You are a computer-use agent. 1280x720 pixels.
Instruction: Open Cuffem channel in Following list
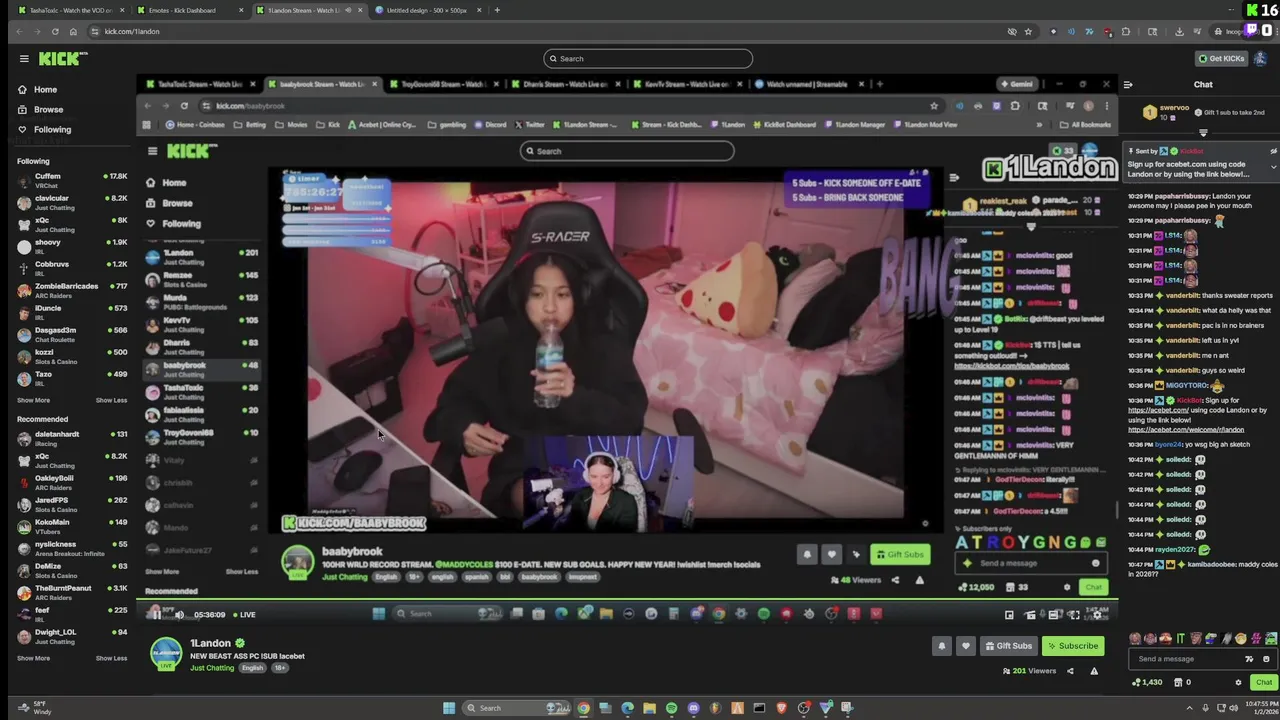click(x=72, y=180)
